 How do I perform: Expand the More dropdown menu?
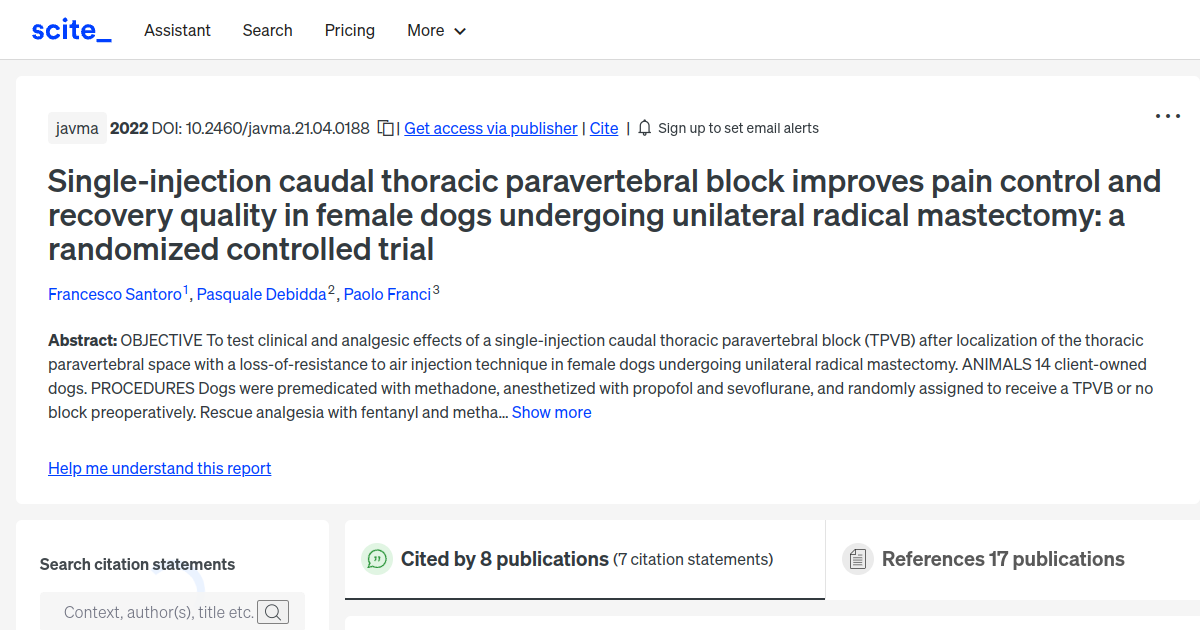[x=436, y=30]
